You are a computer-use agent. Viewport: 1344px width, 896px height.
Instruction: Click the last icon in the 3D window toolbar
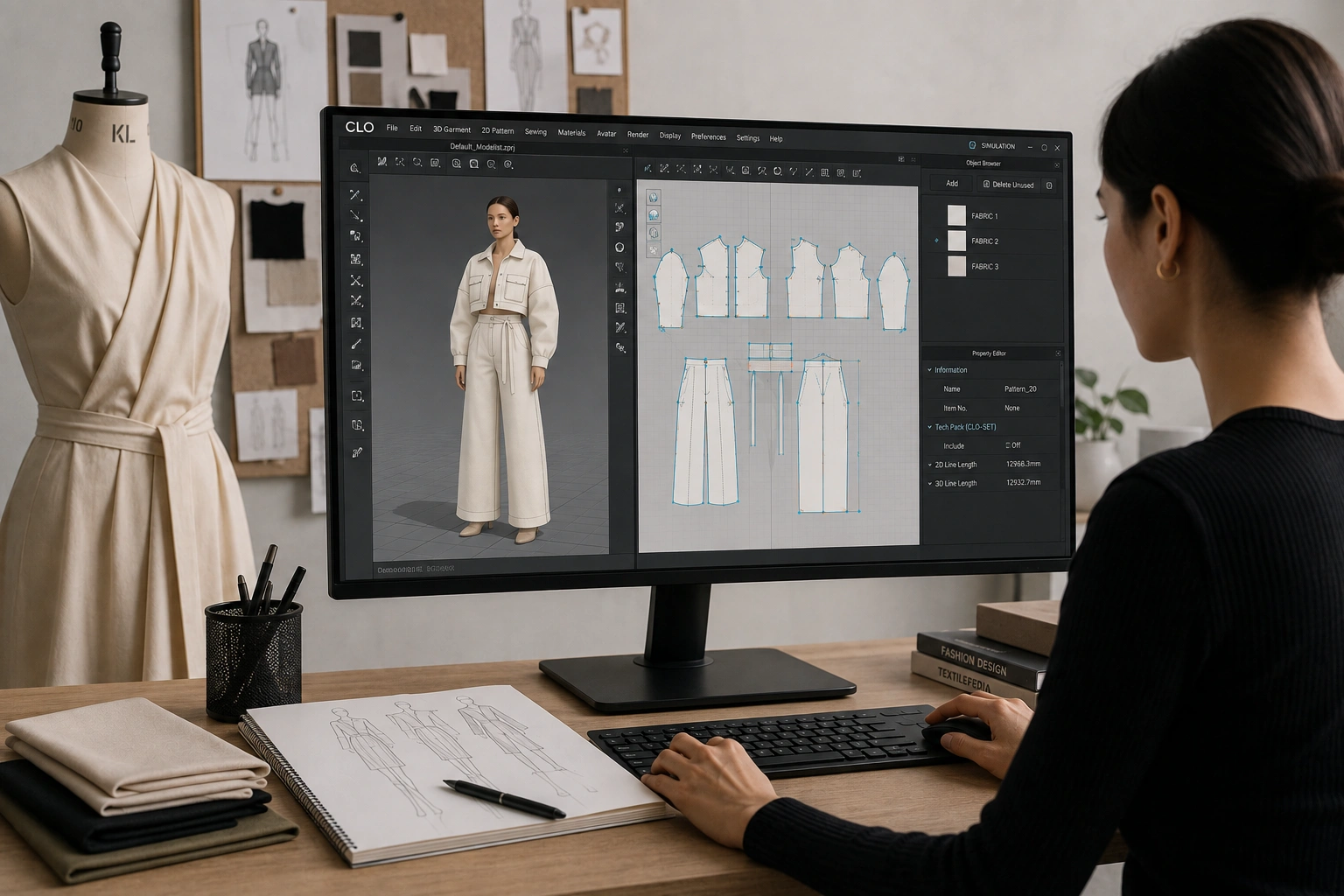tap(508, 164)
